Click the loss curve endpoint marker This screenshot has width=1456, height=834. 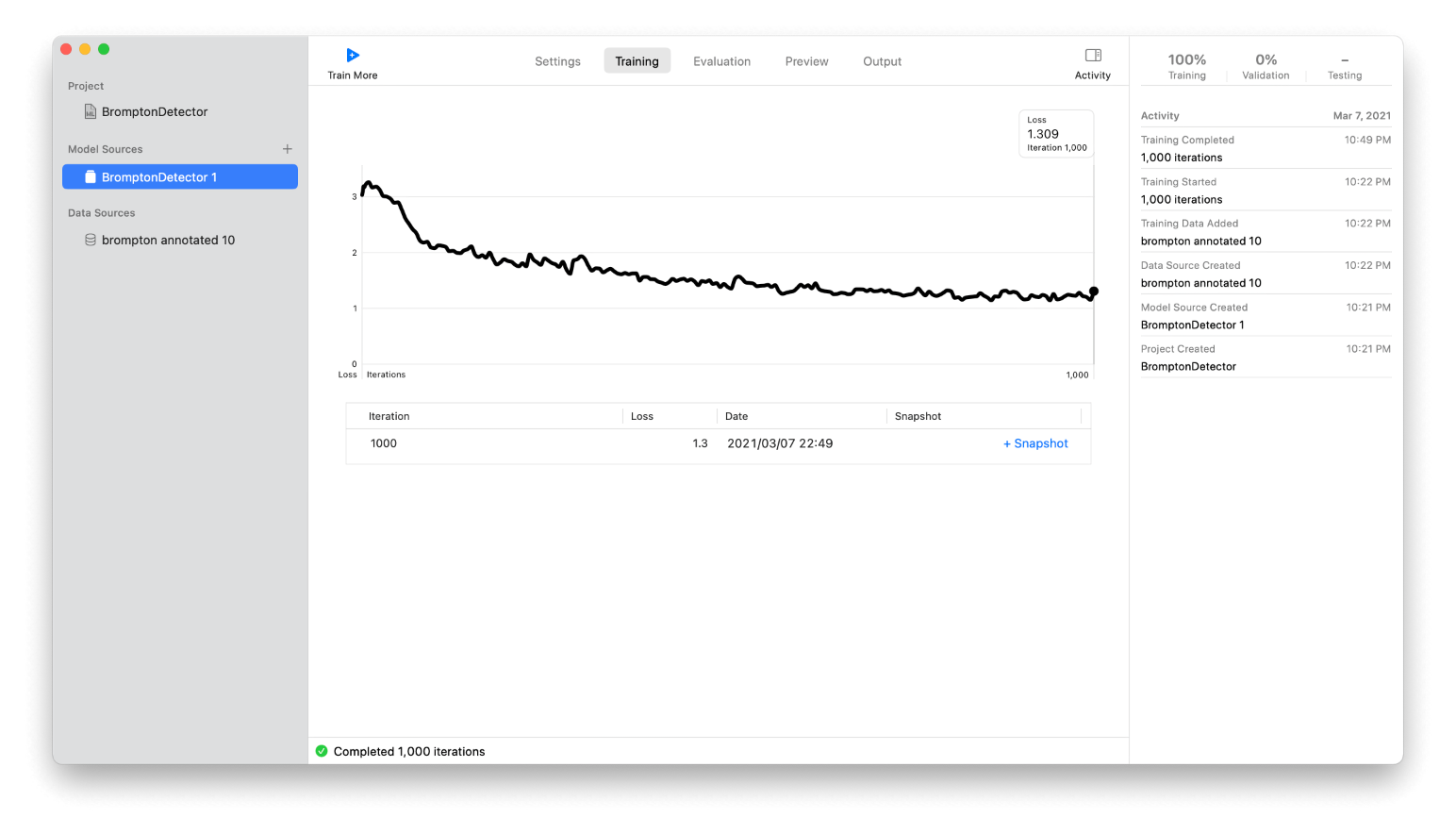tap(1094, 292)
